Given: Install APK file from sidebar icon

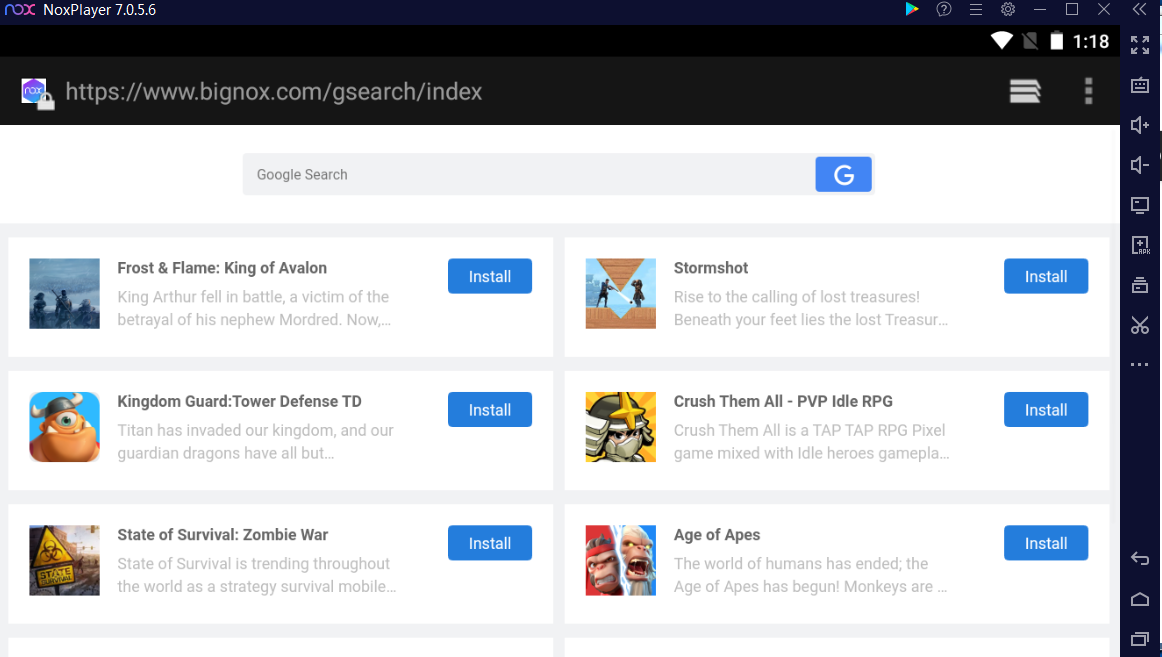Looking at the screenshot, I should tap(1140, 245).
